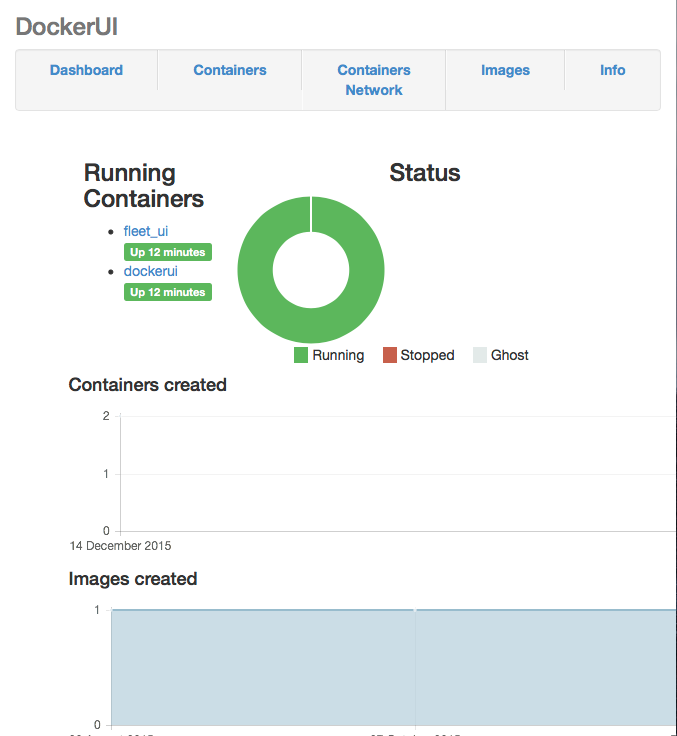This screenshot has width=677, height=736.
Task: Click the Ghost legend label
Action: click(509, 355)
